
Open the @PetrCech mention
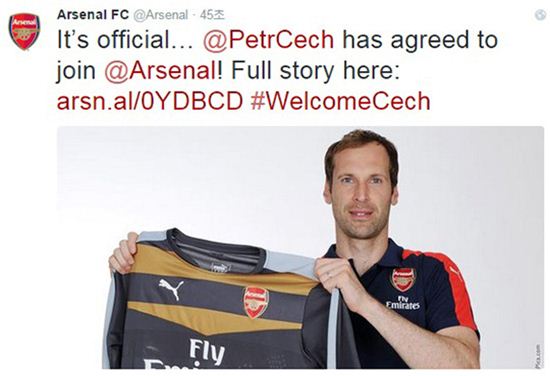click(x=268, y=39)
